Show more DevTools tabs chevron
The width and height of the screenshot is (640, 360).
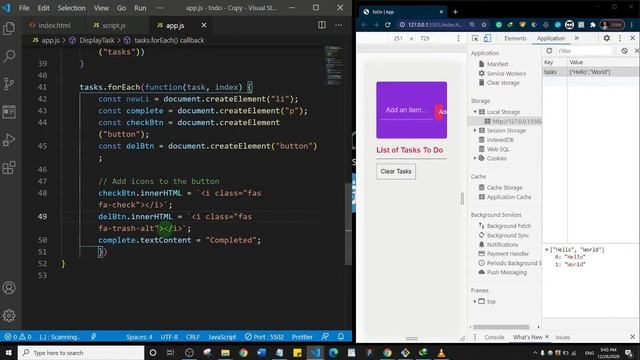pos(577,38)
